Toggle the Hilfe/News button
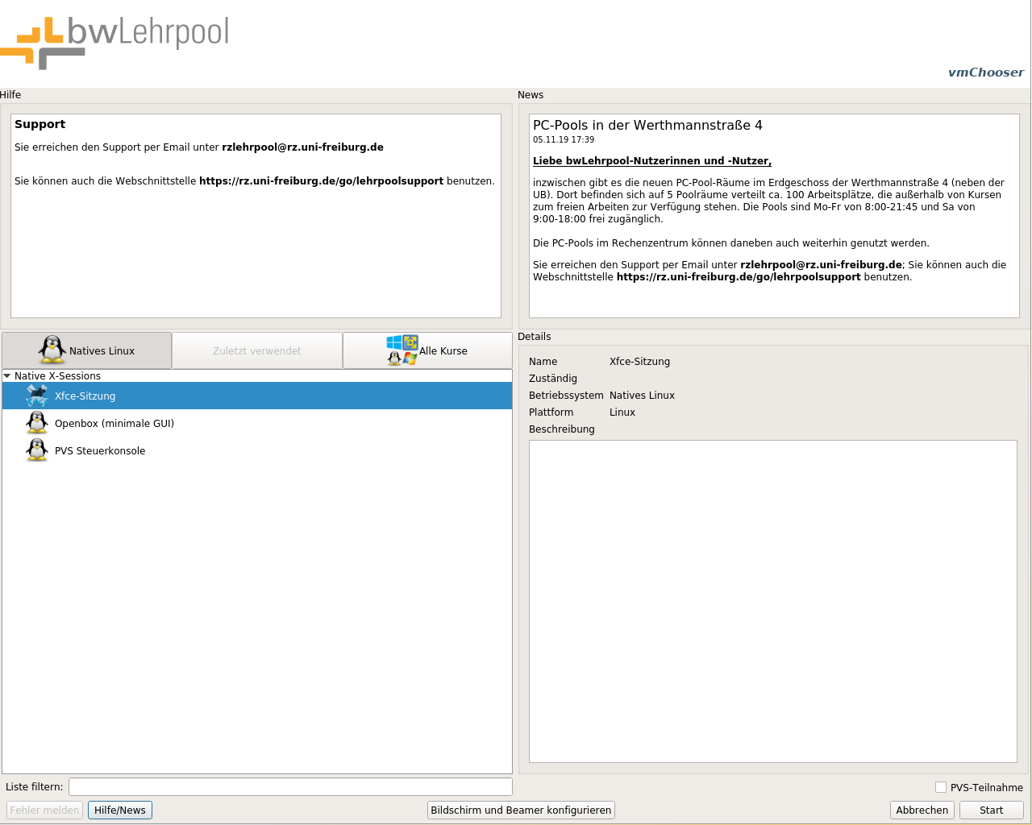This screenshot has width=1032, height=825. 120,810
